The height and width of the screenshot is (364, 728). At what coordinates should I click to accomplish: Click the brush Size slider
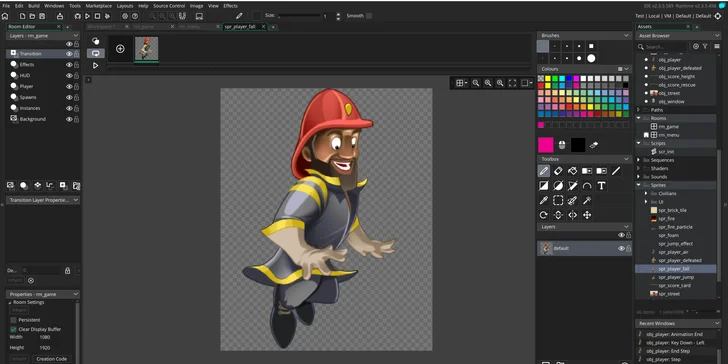299,16
